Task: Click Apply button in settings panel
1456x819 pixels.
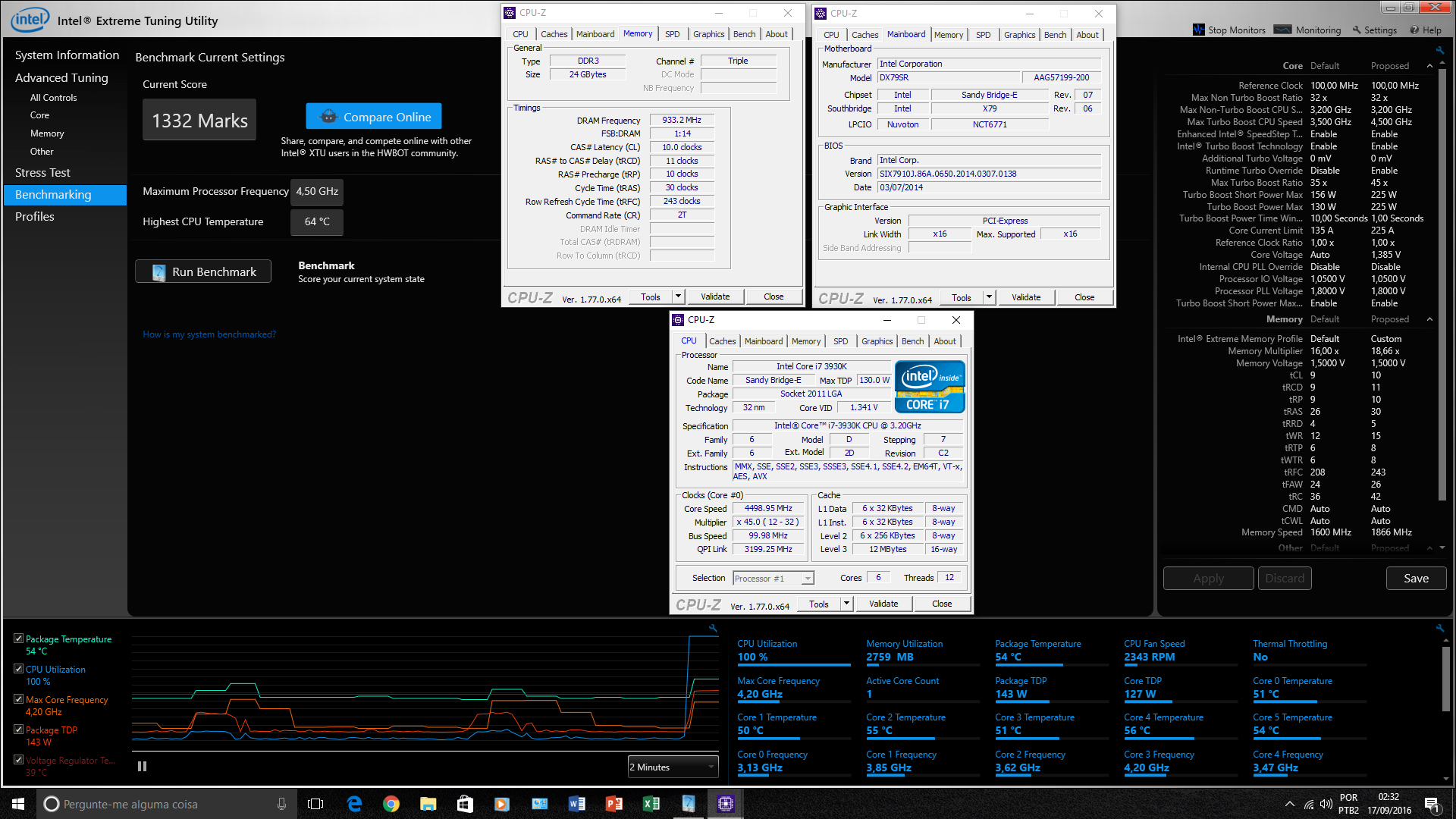Action: [1208, 578]
